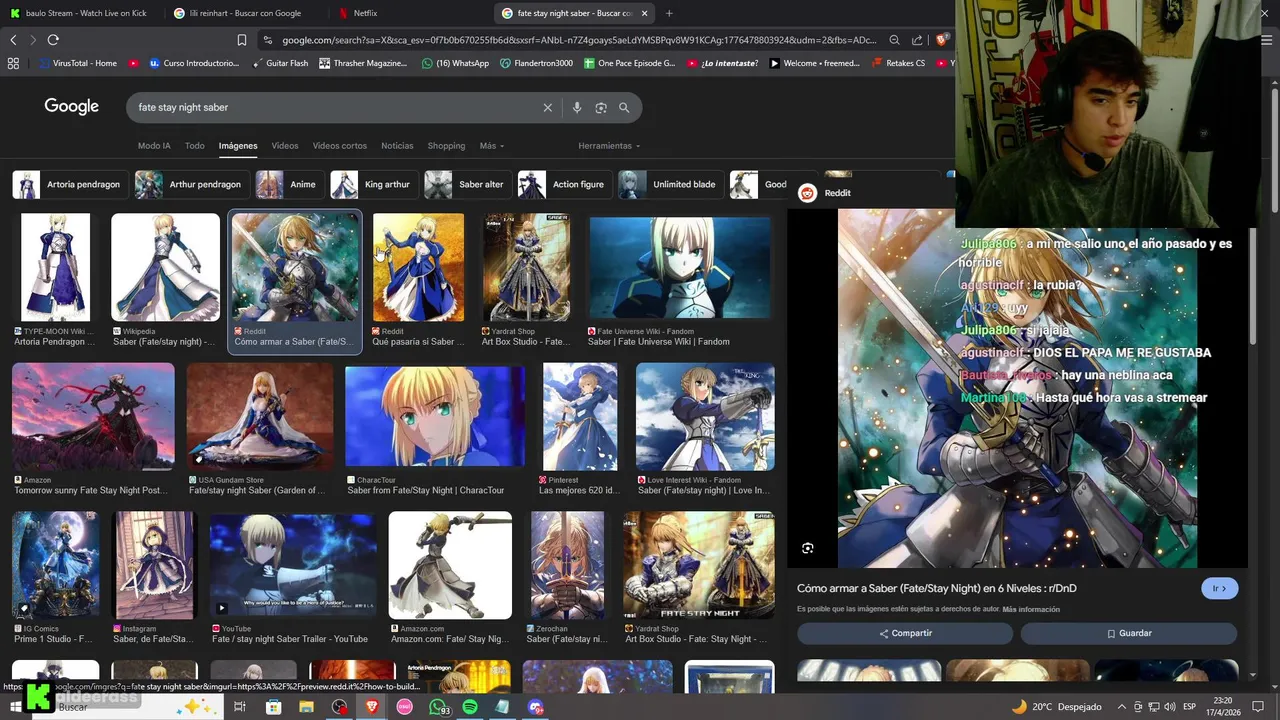Click the Unlimited blade suggestion chip
Viewport: 1280px width, 720px height.
(670, 184)
